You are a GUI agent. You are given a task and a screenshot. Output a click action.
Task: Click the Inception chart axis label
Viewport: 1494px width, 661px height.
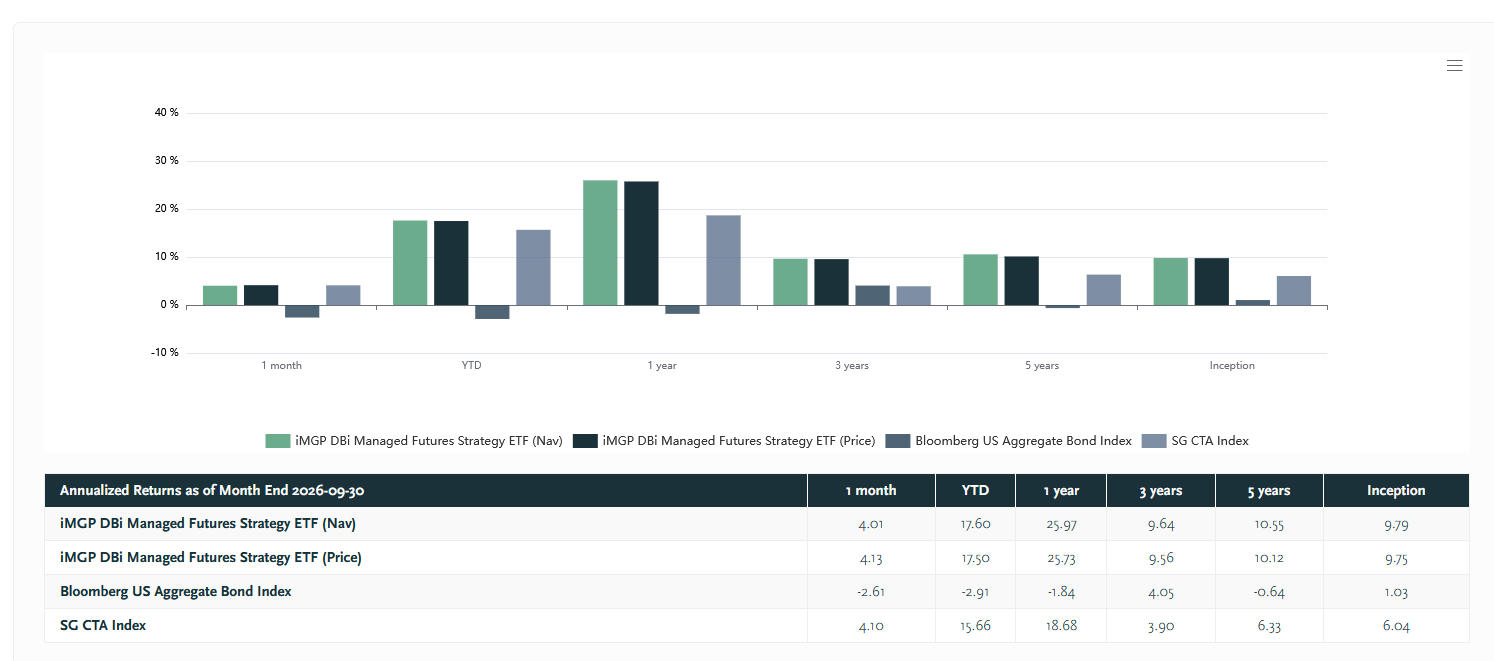1232,366
